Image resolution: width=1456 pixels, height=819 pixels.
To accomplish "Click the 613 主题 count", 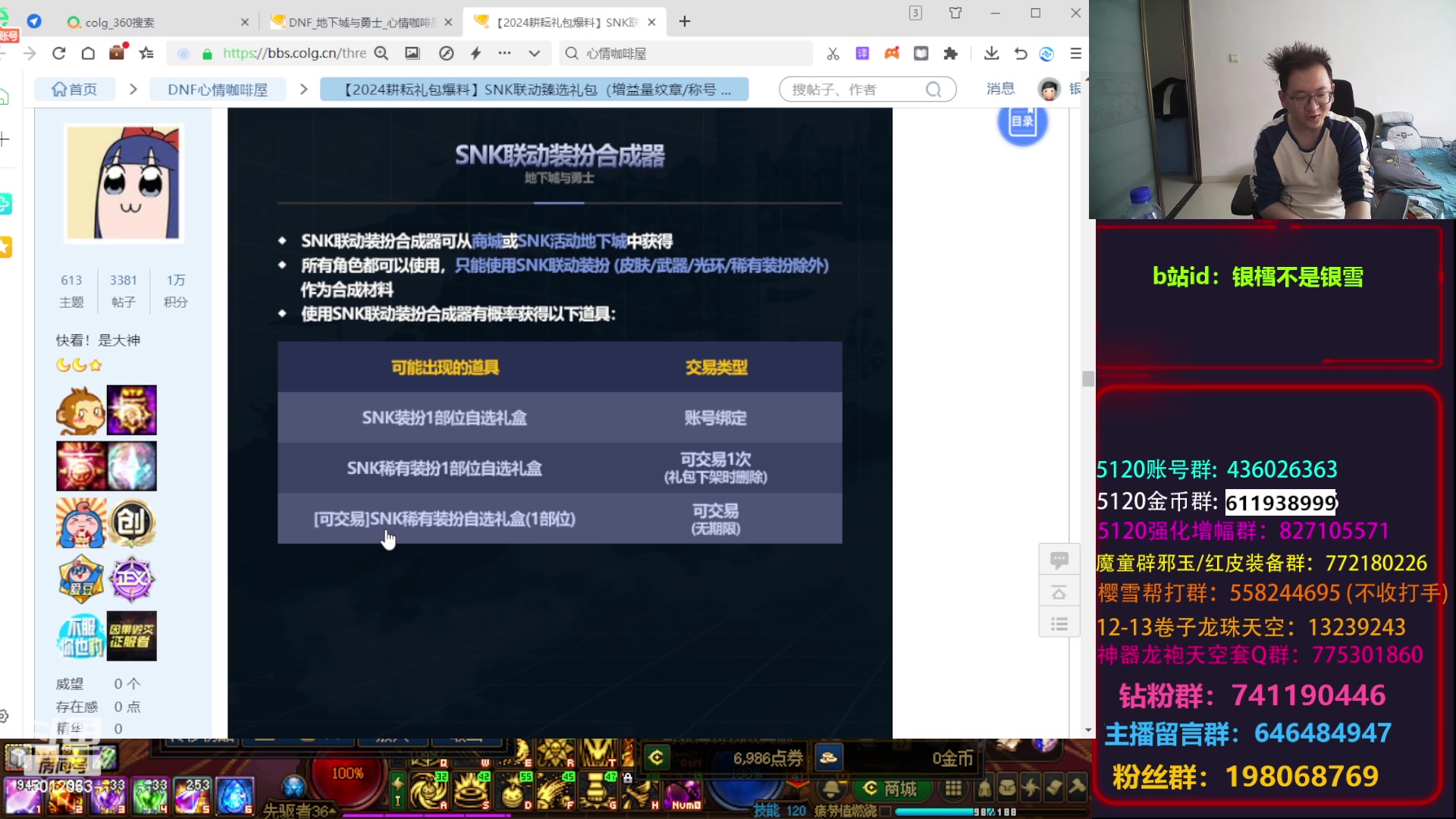I will (71, 290).
